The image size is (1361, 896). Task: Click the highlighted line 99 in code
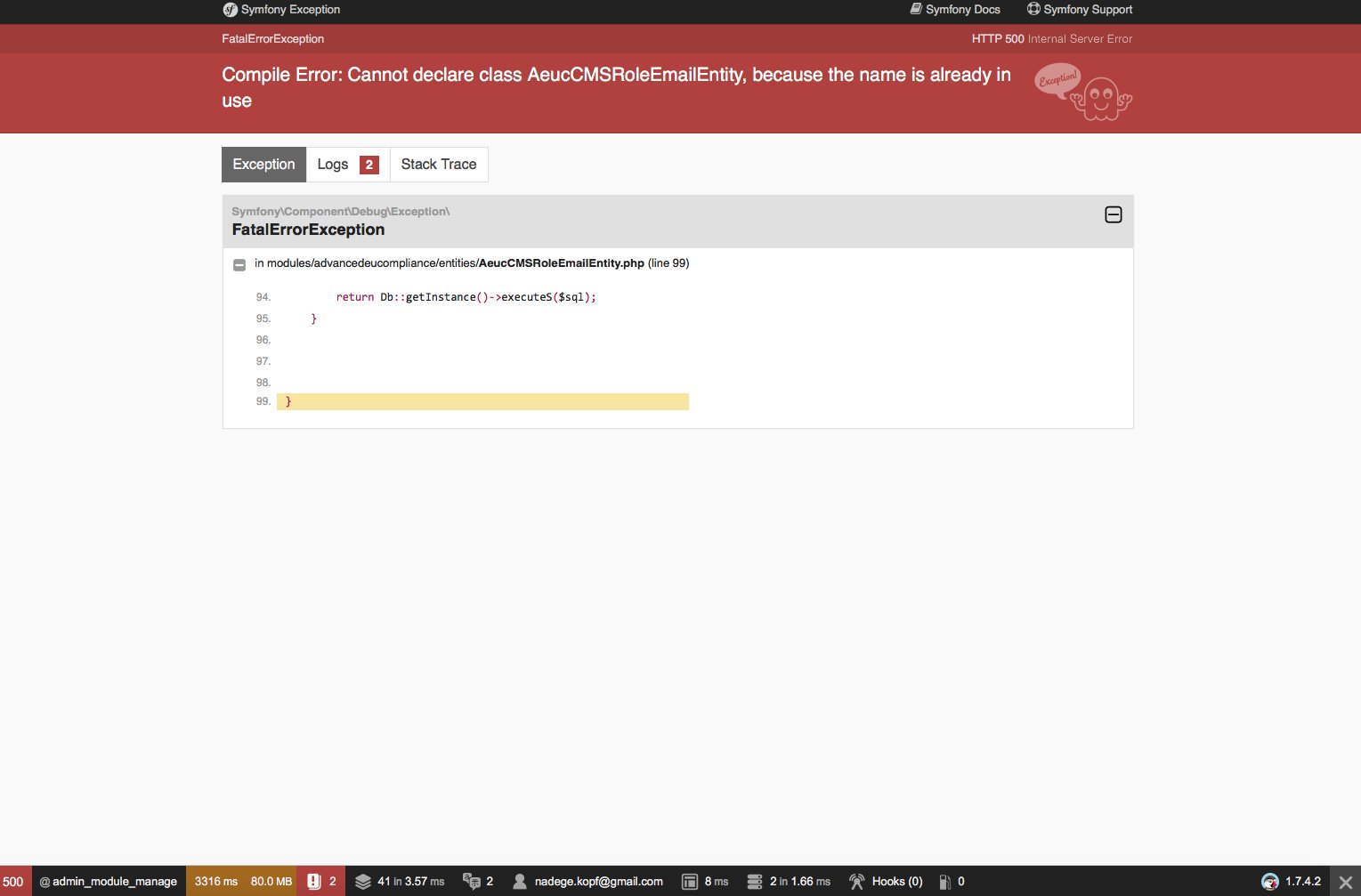click(x=482, y=402)
